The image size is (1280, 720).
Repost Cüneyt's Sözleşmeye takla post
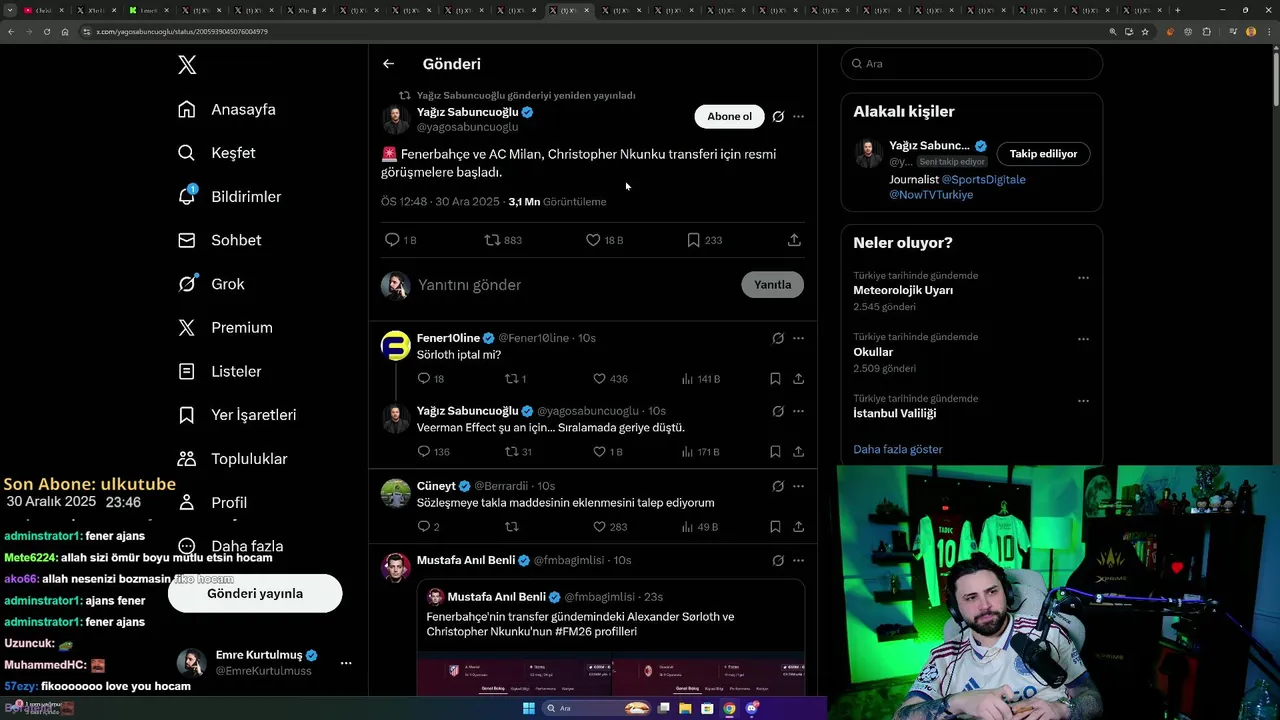(511, 527)
